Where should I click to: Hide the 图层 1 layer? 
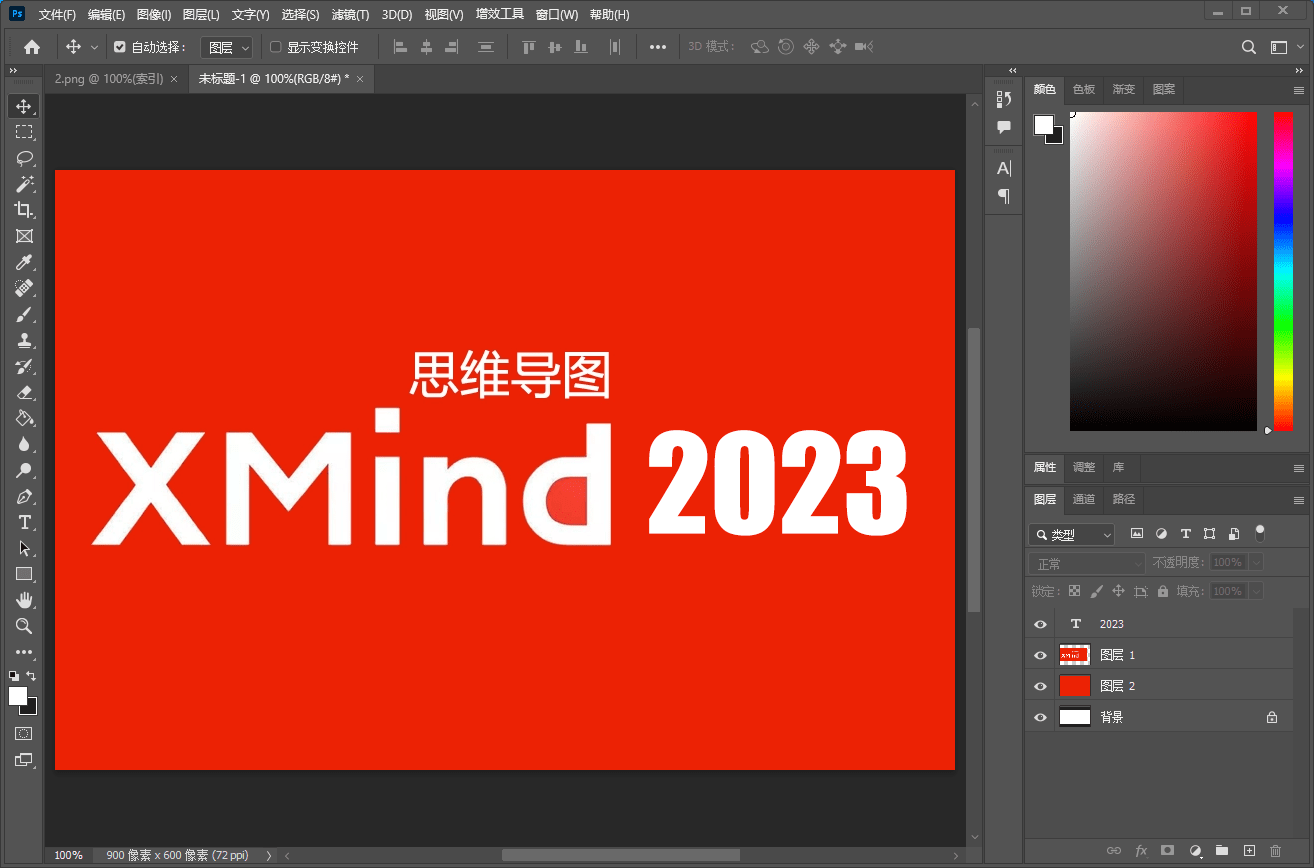point(1040,655)
